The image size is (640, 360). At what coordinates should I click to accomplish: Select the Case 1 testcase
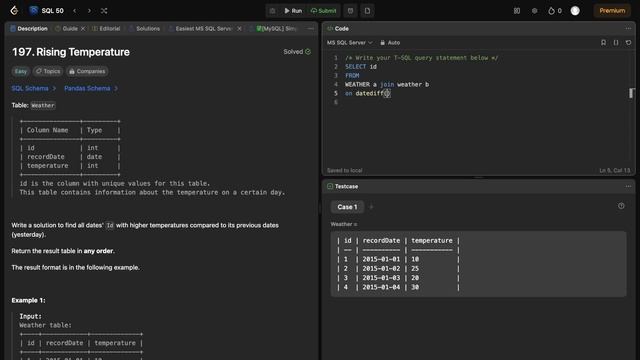point(347,207)
